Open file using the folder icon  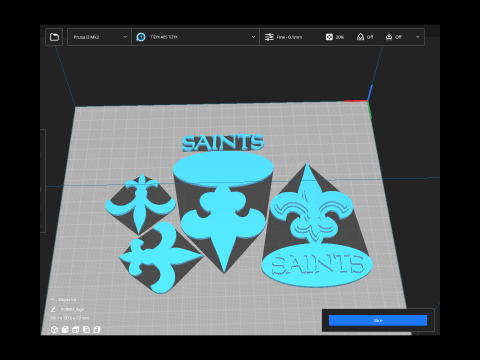coord(54,37)
